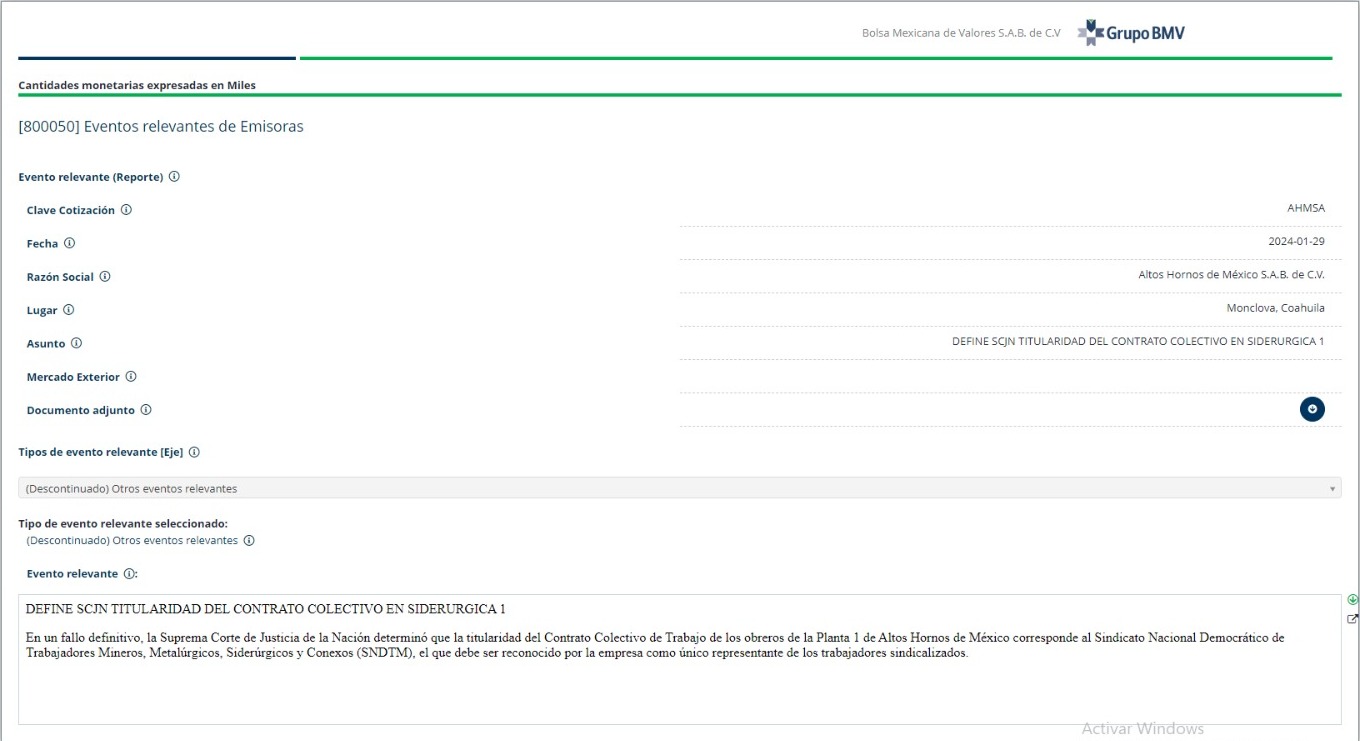1360x741 pixels.
Task: Click info icon beside Lugar label
Action: 69,310
